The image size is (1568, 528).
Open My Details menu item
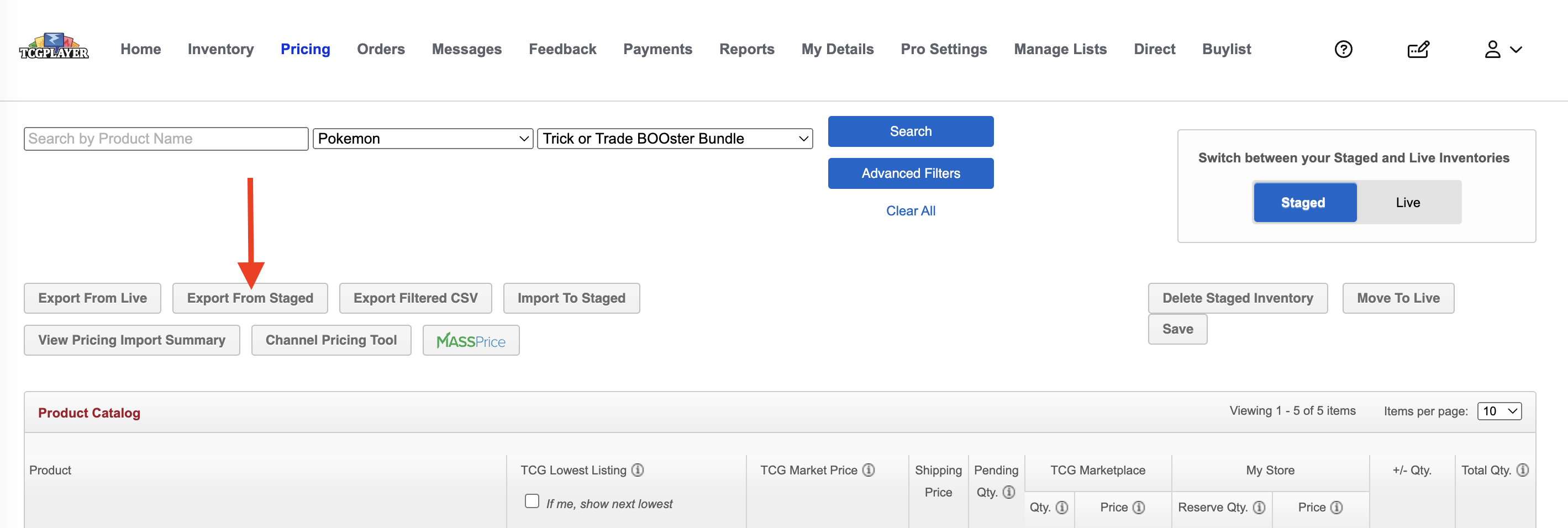[837, 49]
